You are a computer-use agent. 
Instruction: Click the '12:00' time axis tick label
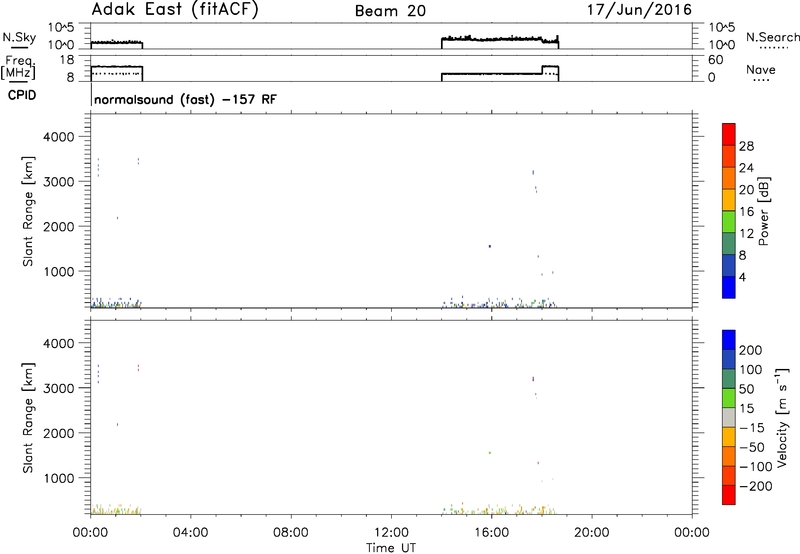[391, 533]
